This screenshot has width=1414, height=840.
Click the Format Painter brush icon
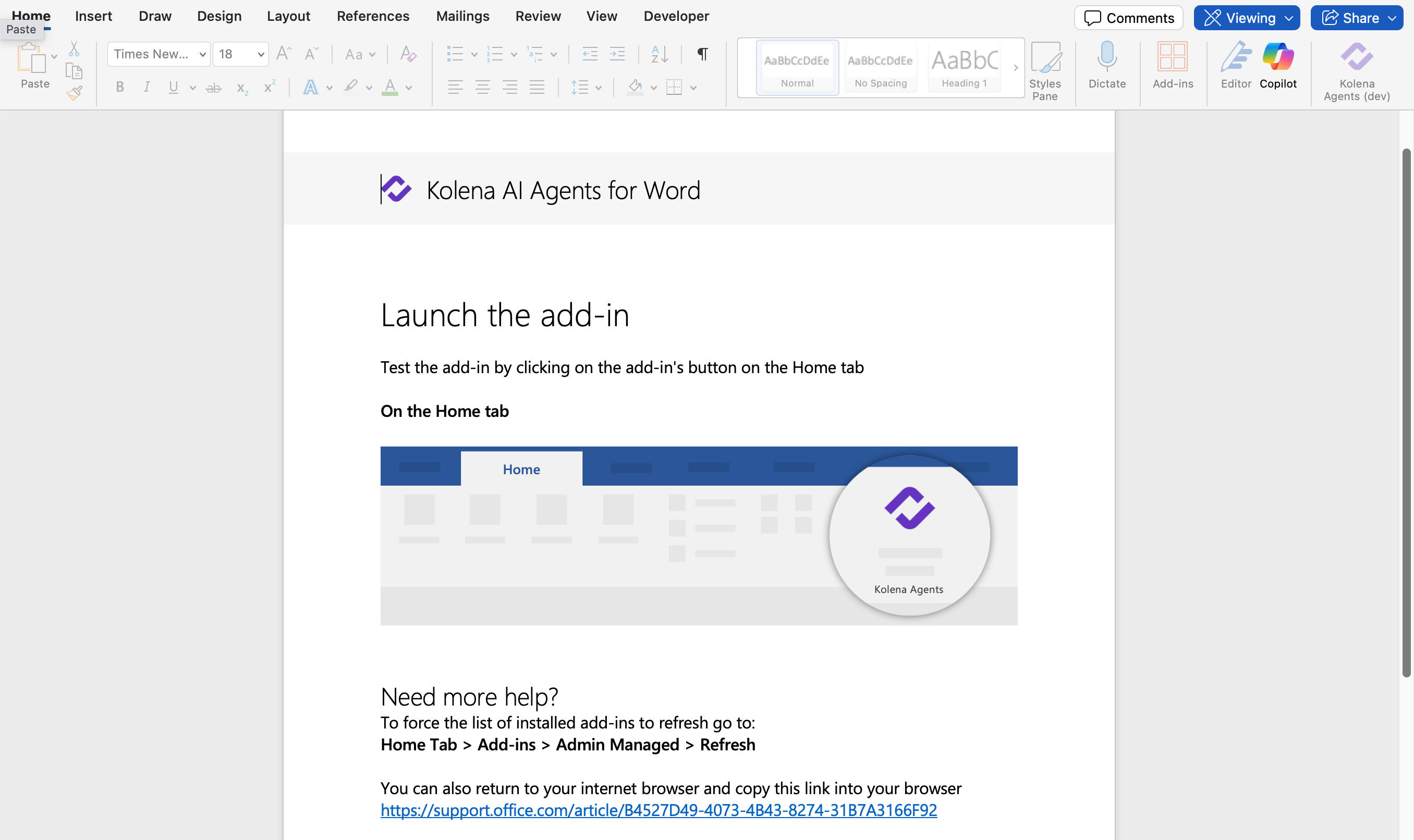pyautogui.click(x=74, y=93)
